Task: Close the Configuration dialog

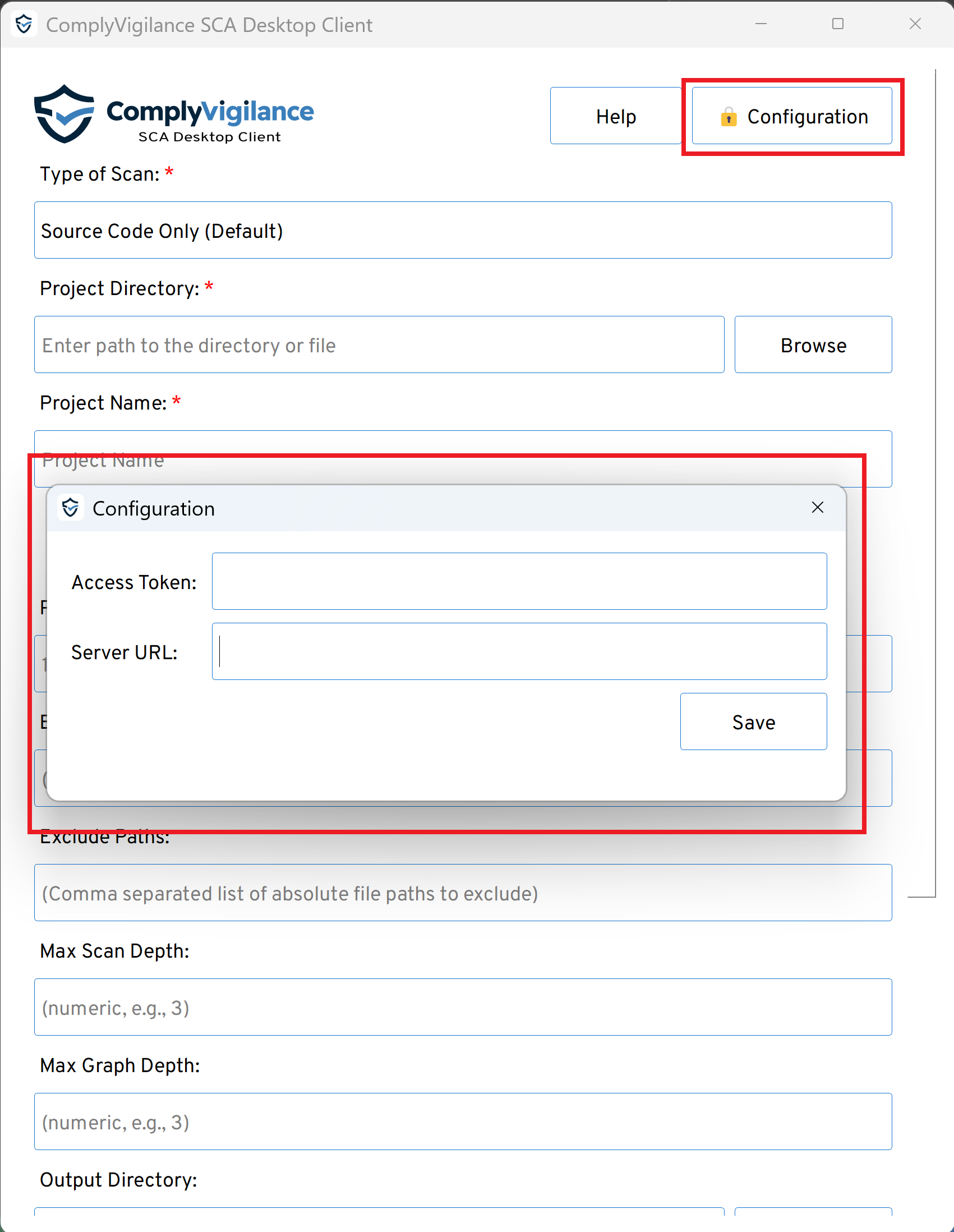Action: (x=817, y=508)
